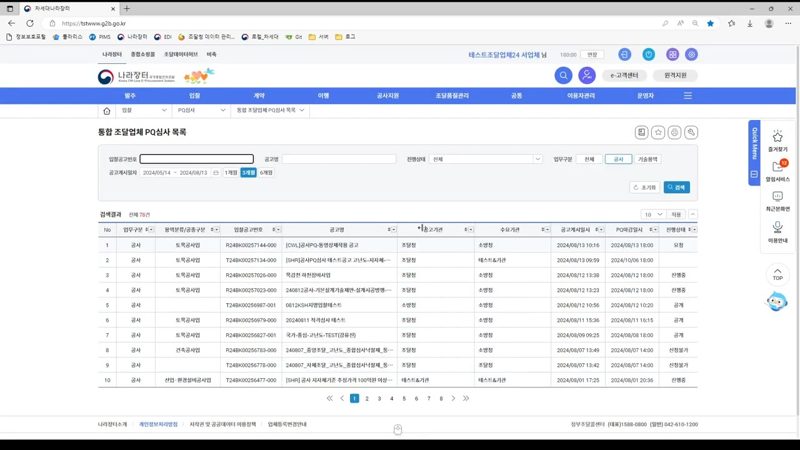This screenshot has height=450, width=800.
Task: Go to next page arrow
Action: tap(453, 398)
